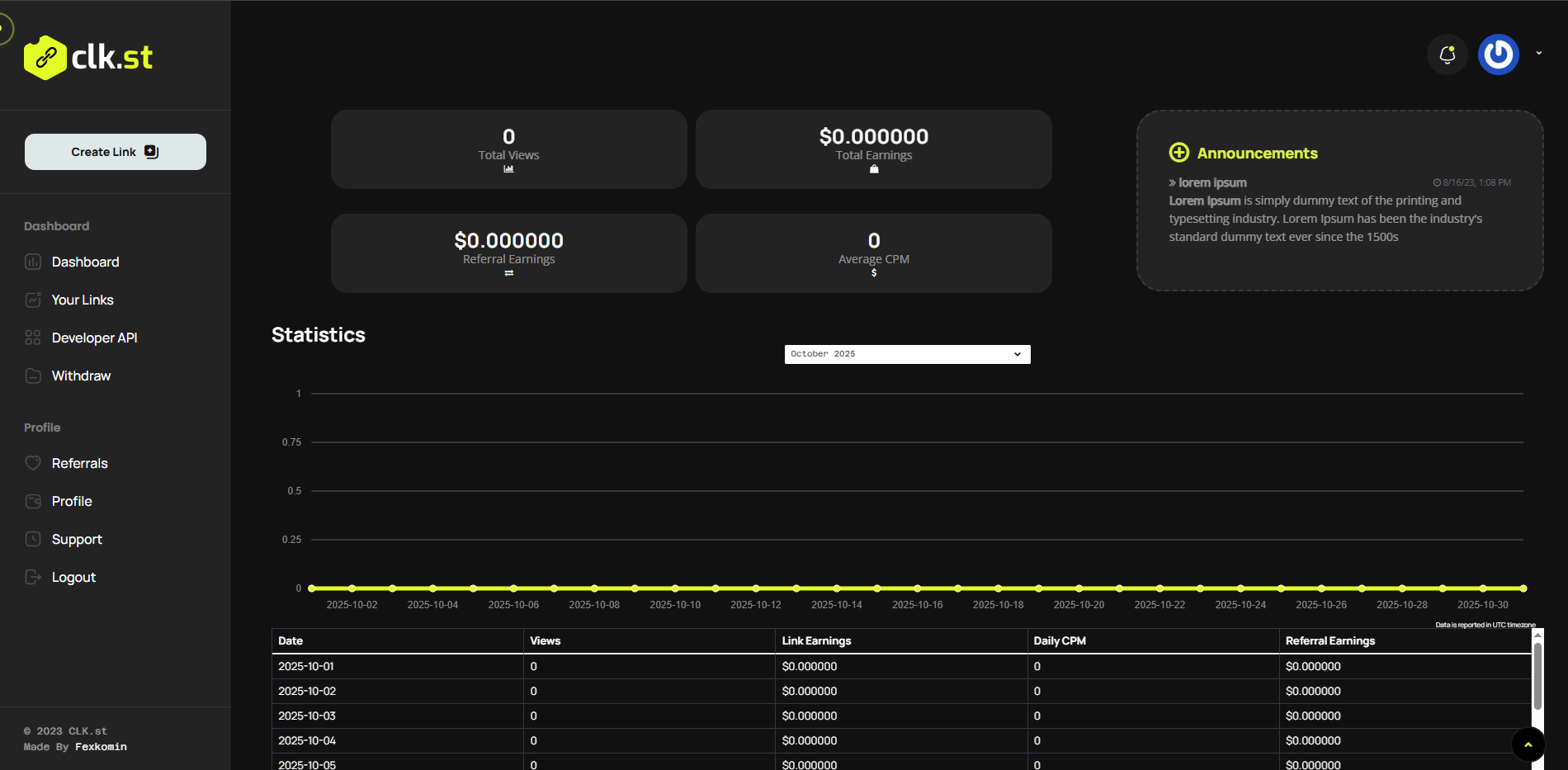
Task: Click the scroll-to-top arrow button
Action: [x=1528, y=744]
